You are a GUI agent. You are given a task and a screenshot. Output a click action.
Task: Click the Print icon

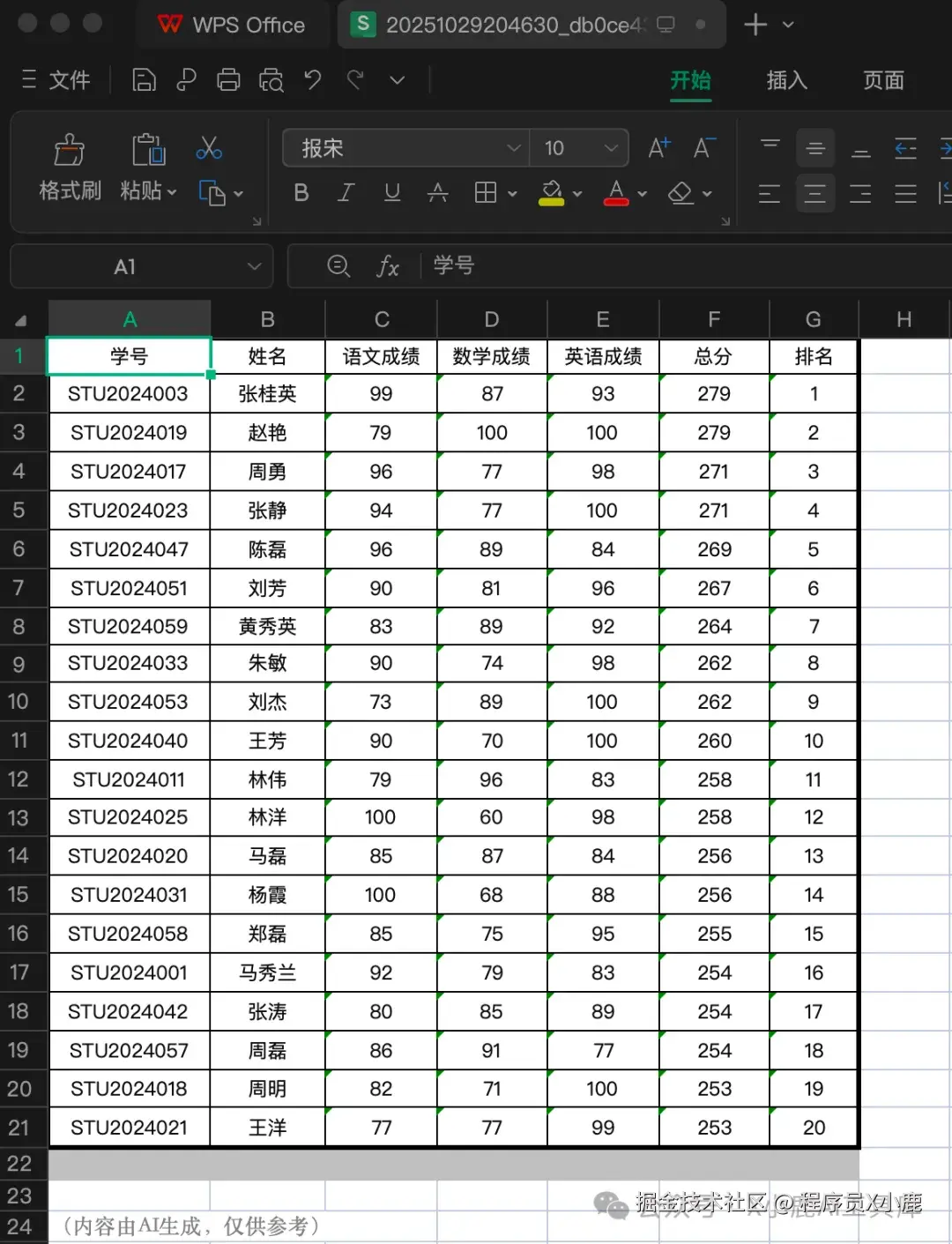coord(228,79)
